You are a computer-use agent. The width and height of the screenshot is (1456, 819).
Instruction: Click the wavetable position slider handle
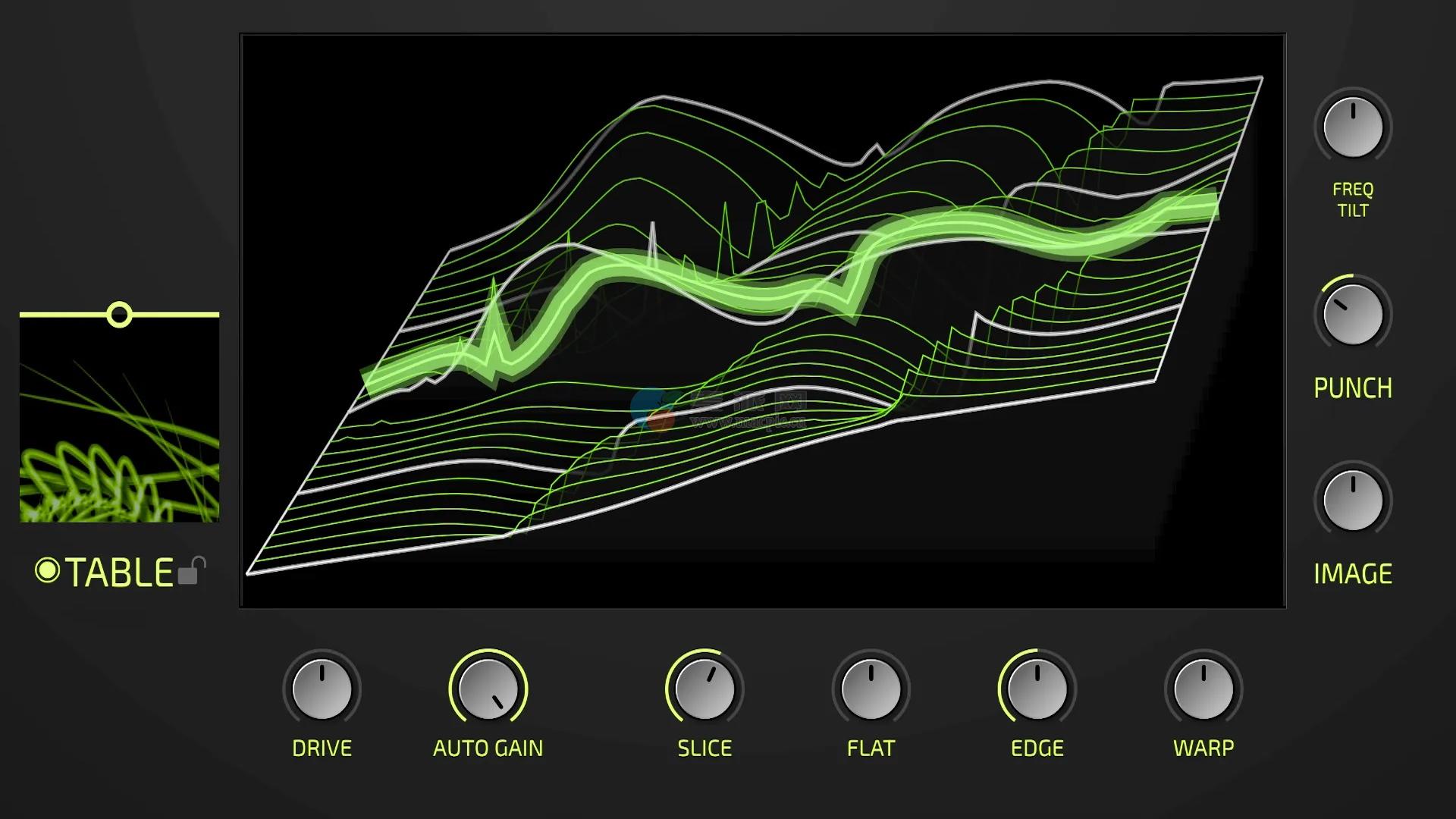point(119,314)
